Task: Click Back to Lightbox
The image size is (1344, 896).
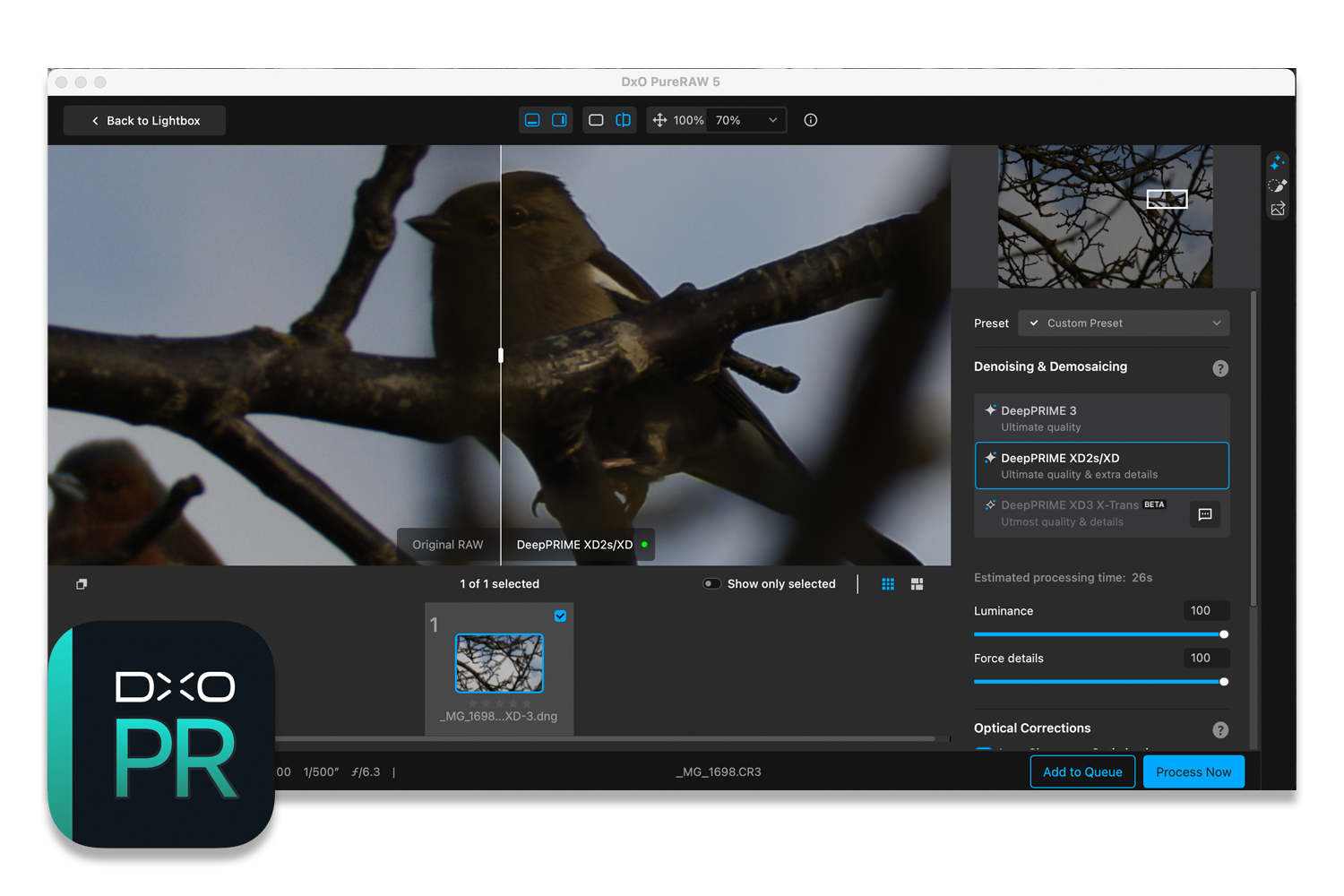Action: (x=144, y=121)
